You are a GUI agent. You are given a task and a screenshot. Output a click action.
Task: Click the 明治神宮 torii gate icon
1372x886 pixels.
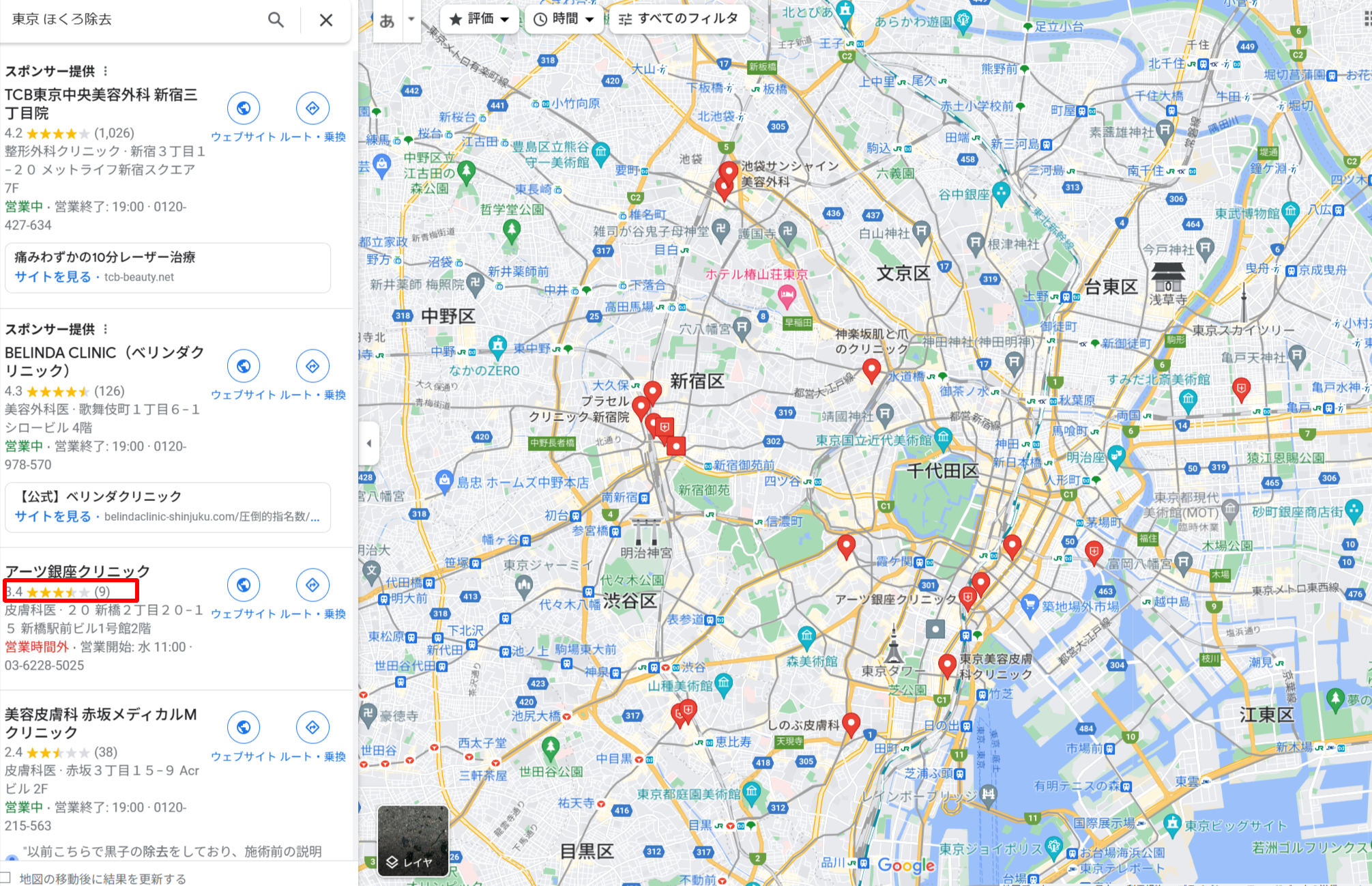tap(645, 531)
